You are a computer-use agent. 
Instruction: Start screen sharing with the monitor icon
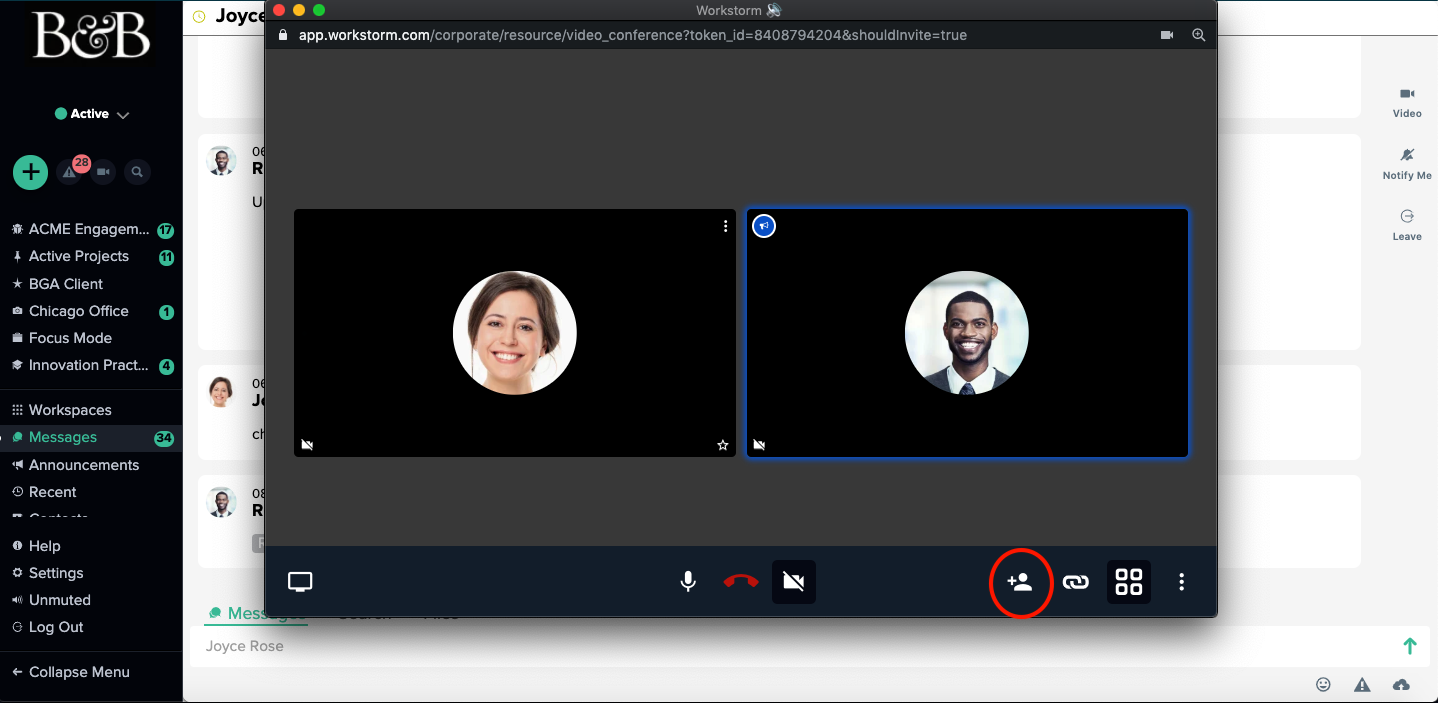pyautogui.click(x=300, y=582)
